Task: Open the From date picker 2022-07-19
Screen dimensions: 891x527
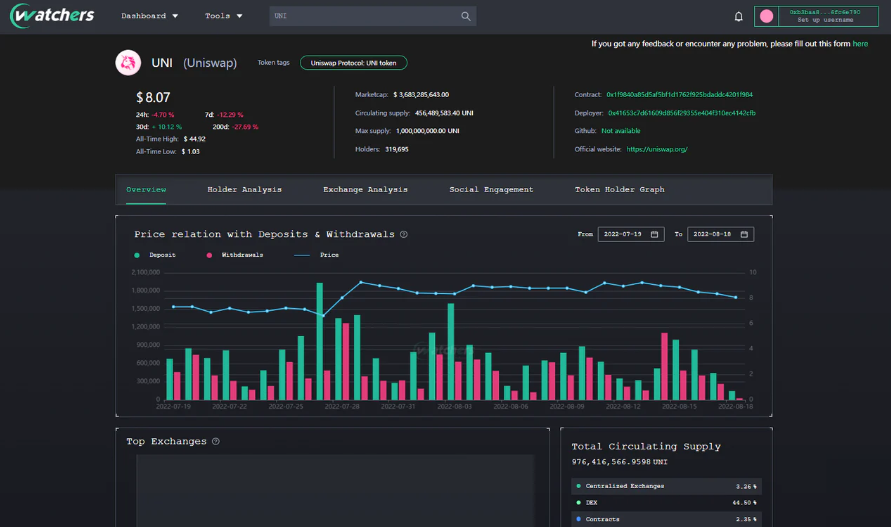Action: click(631, 234)
